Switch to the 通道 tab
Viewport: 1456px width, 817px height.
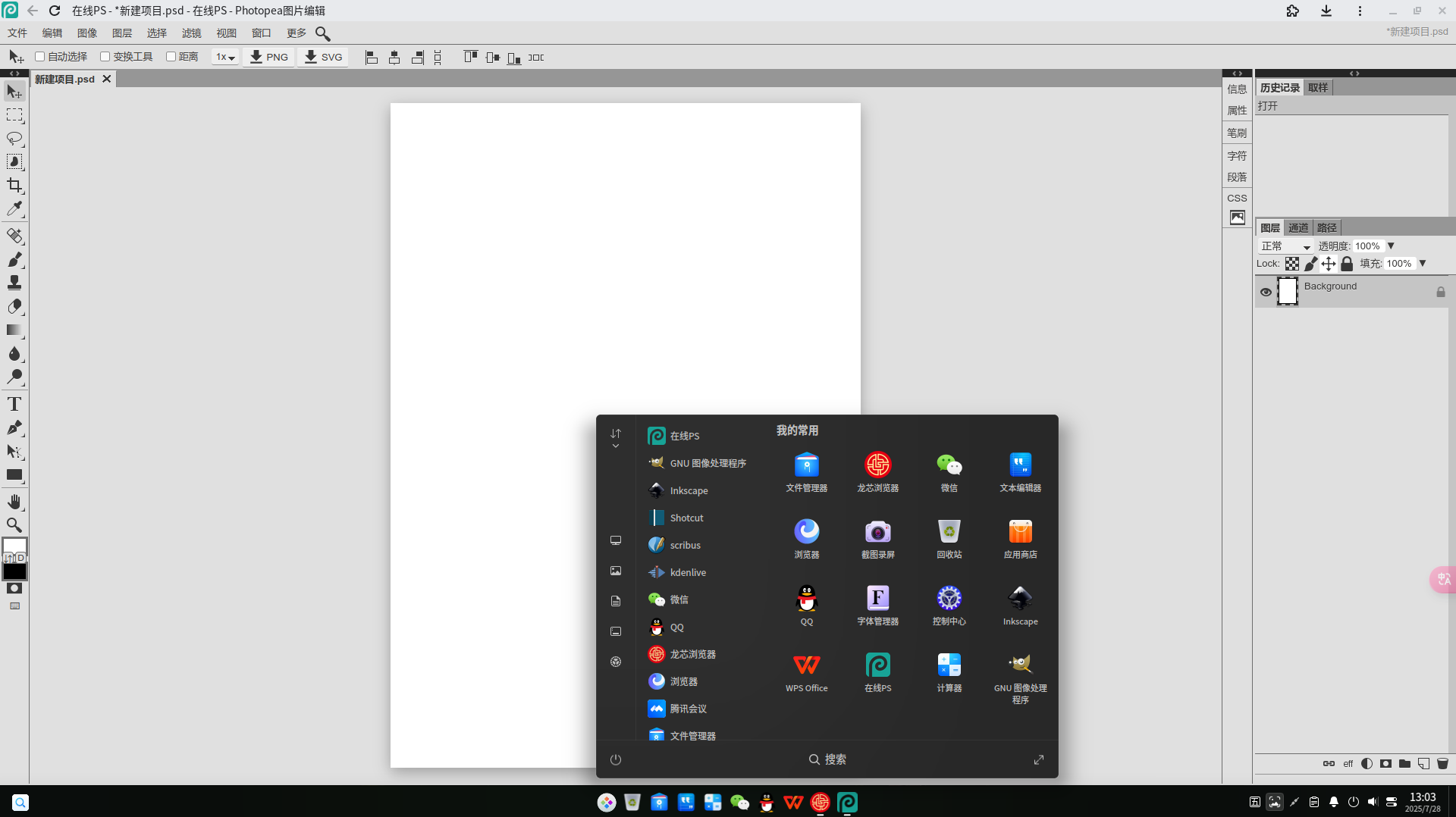(1298, 227)
